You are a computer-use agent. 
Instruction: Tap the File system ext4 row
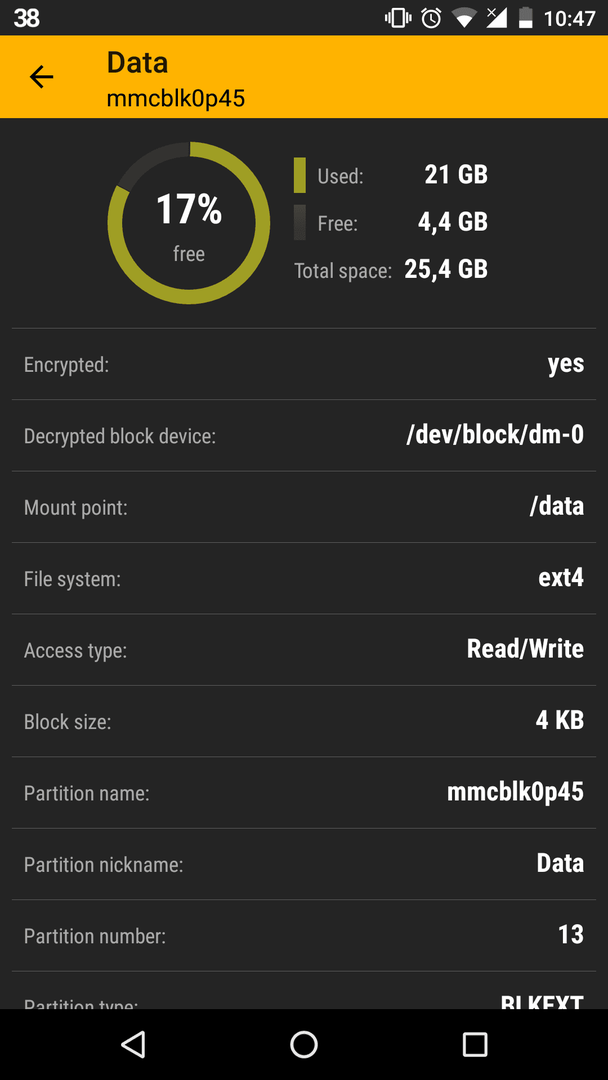point(304,579)
